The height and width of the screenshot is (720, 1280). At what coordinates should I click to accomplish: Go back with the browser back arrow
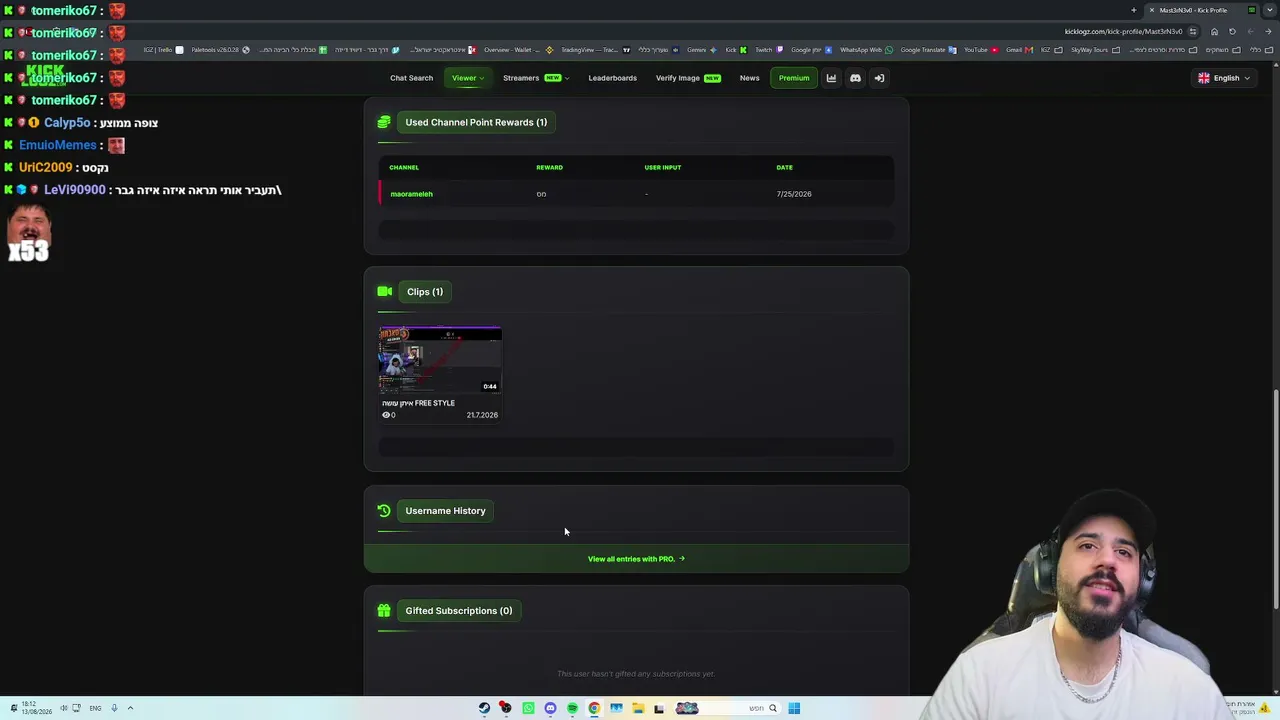pyautogui.click(x=1268, y=31)
